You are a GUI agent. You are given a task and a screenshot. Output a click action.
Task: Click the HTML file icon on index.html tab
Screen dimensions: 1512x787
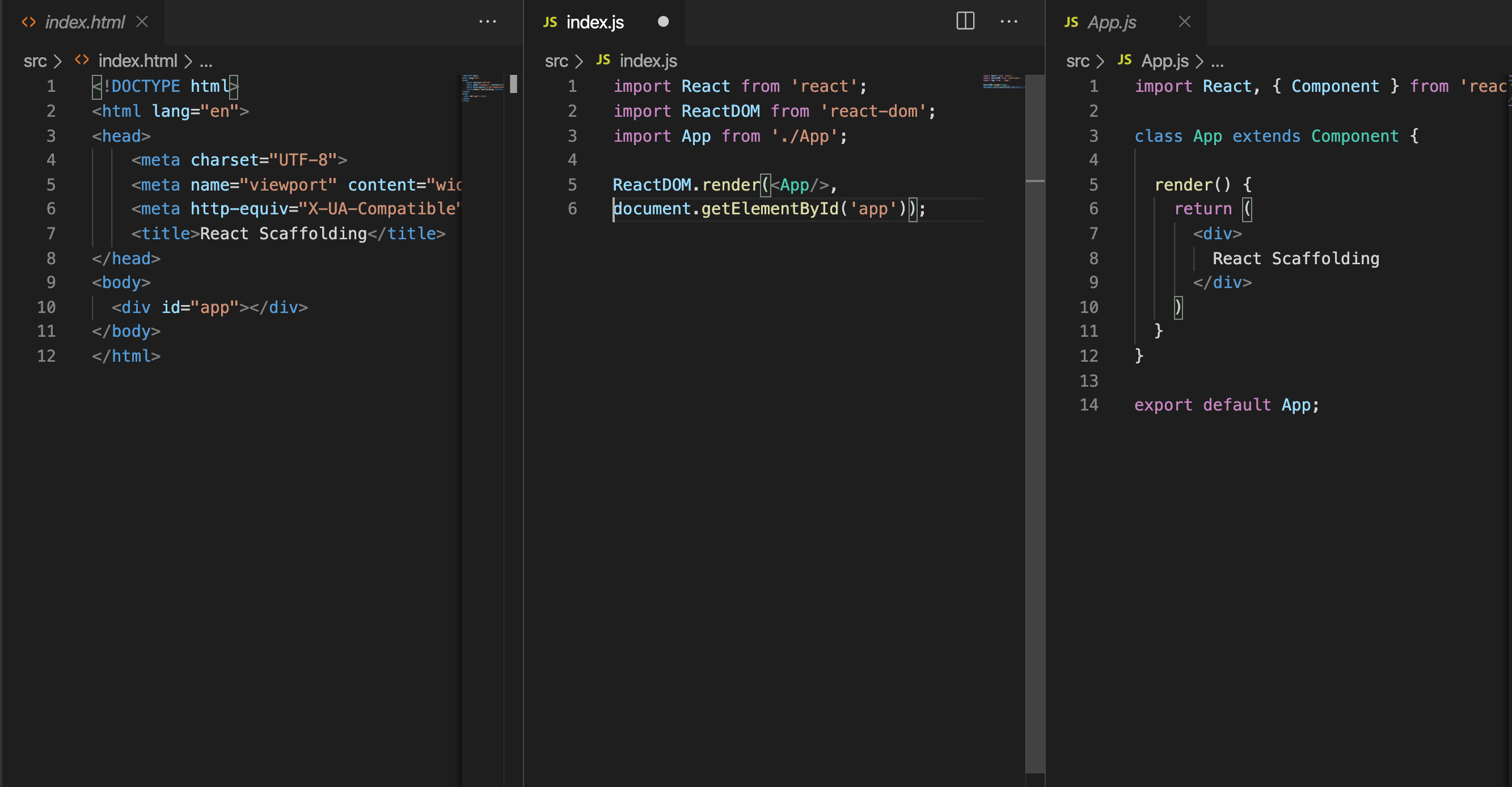29,22
